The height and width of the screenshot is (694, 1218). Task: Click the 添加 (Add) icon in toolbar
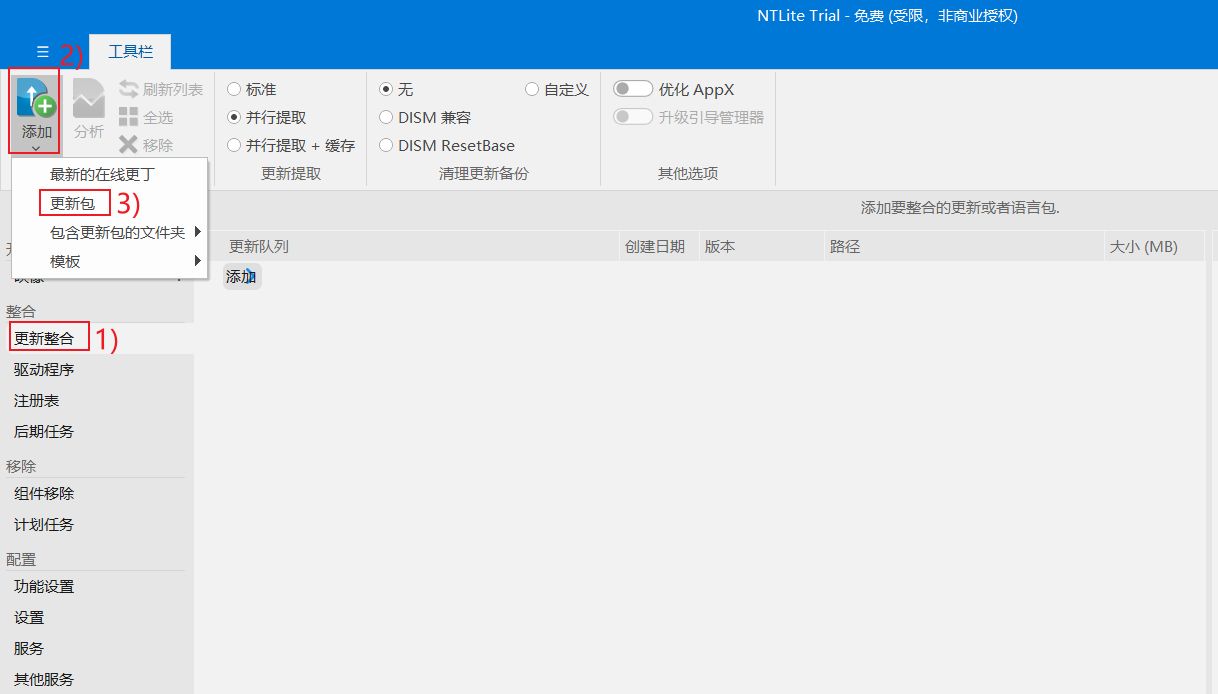click(36, 101)
